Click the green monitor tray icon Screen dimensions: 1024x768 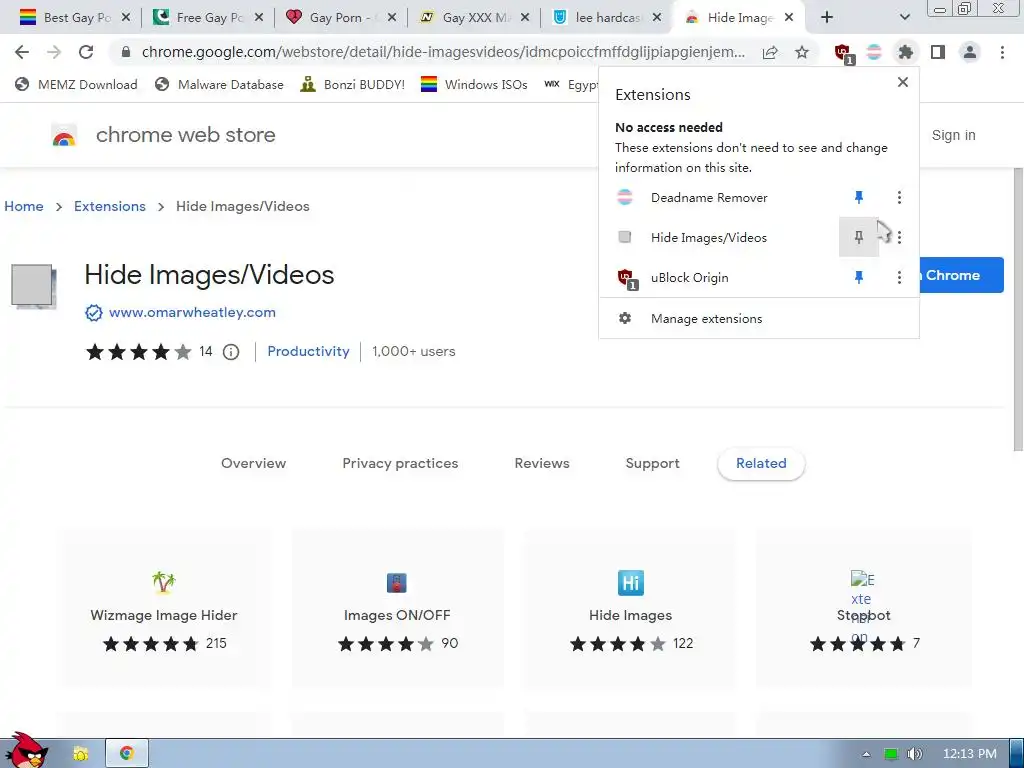pyautogui.click(x=891, y=754)
